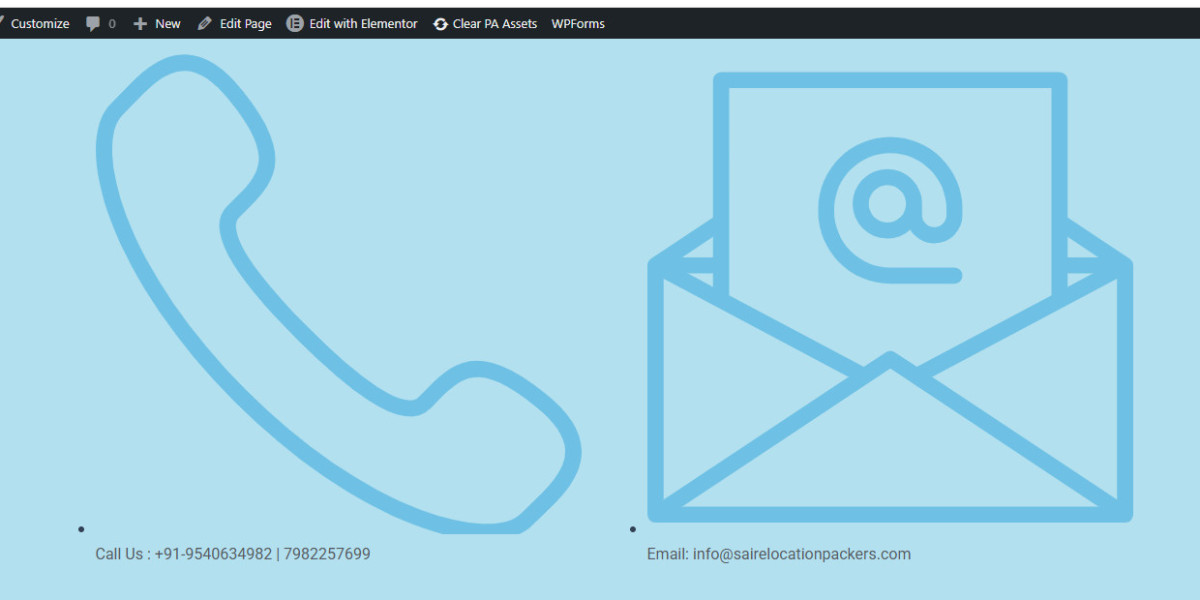Select the Edit Page link
The image size is (1200, 600).
(245, 24)
